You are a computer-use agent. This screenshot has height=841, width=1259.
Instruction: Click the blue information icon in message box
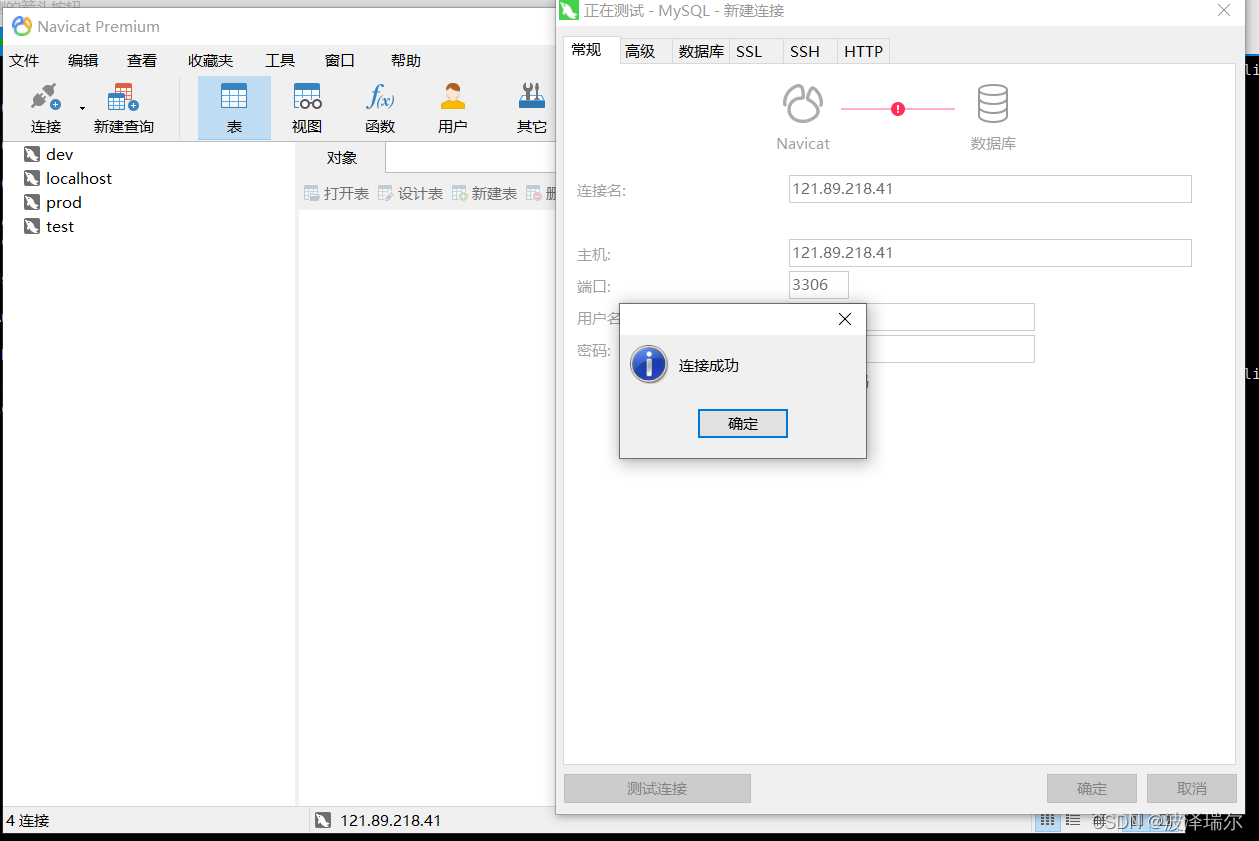[x=649, y=365]
